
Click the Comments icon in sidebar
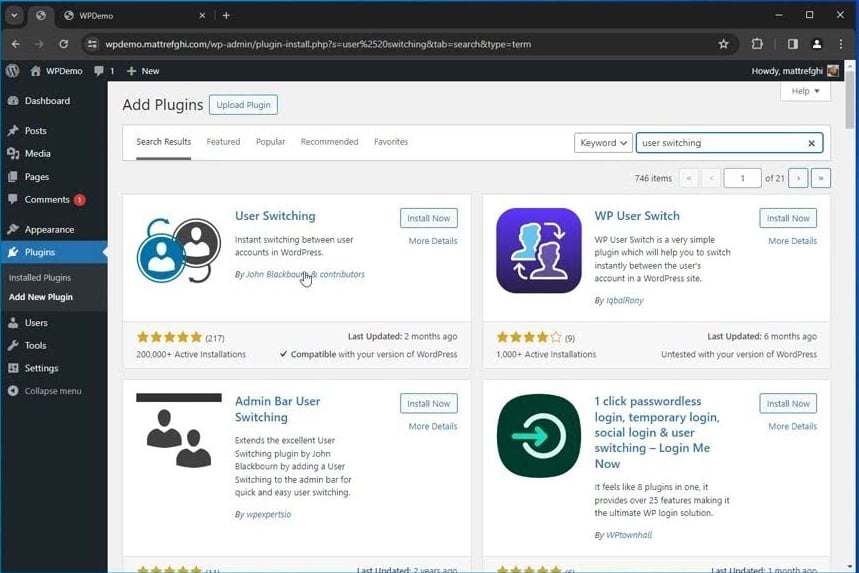point(13,199)
